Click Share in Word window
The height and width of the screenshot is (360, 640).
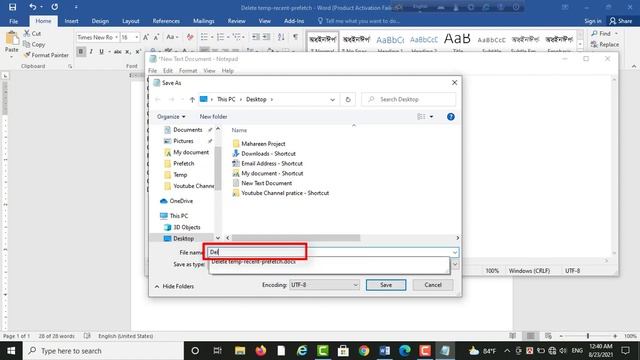[x=620, y=21]
